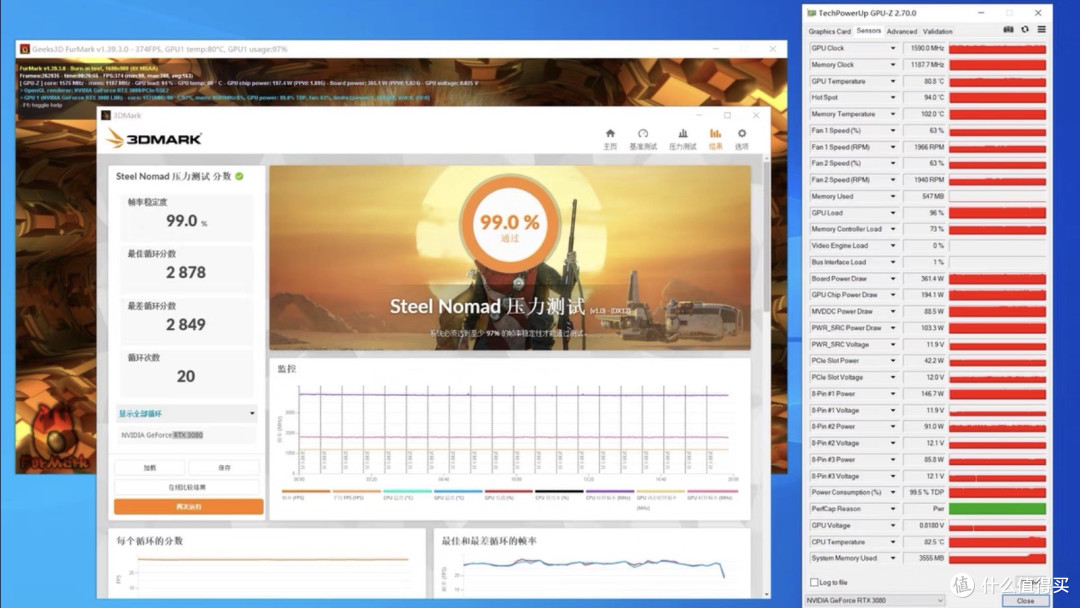Viewport: 1080px width, 608px height.
Task: Click the 0.8180 V GPU Voltage value
Action: click(x=931, y=525)
